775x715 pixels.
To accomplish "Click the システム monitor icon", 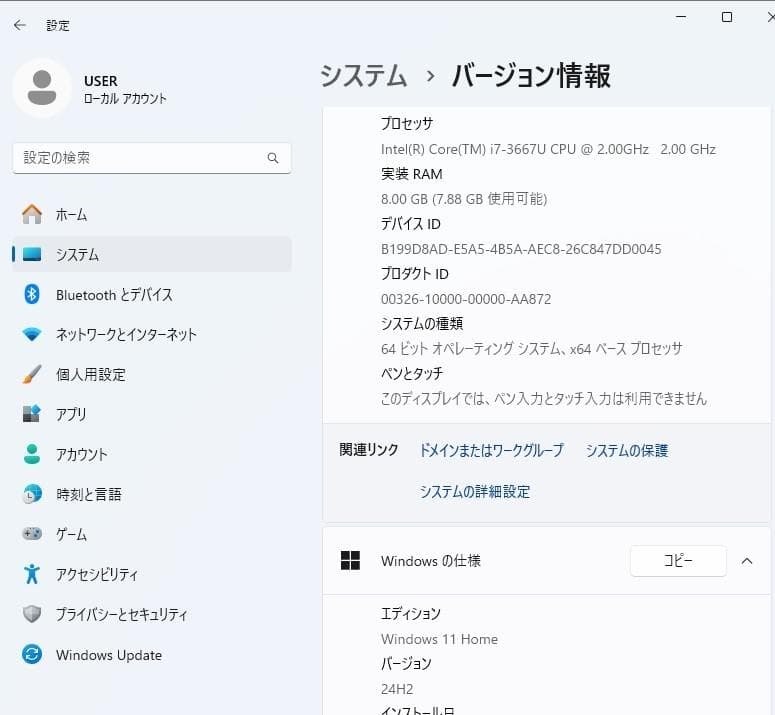I will tap(32, 254).
